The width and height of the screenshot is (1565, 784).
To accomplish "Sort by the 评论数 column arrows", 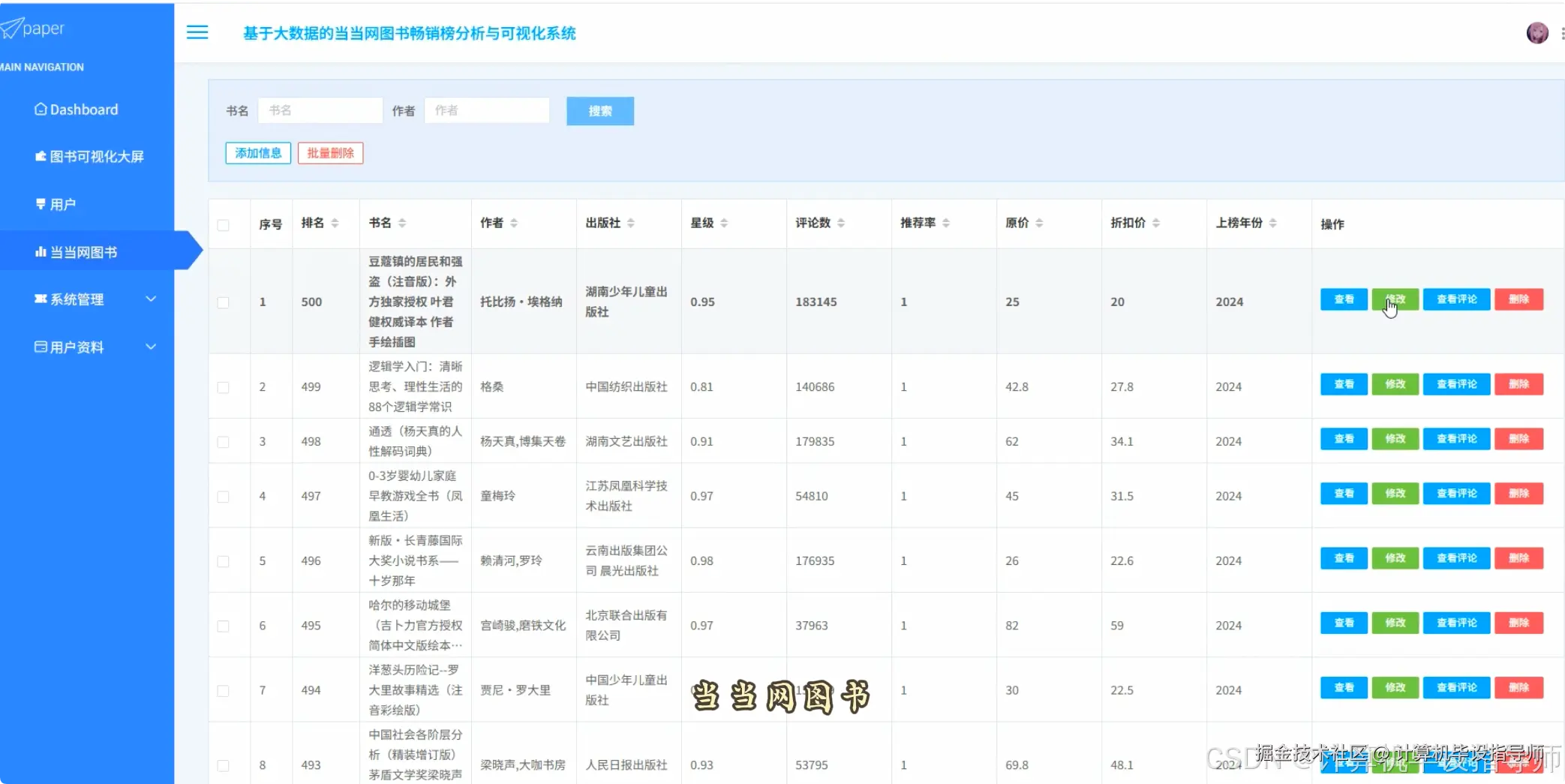I will [x=841, y=223].
